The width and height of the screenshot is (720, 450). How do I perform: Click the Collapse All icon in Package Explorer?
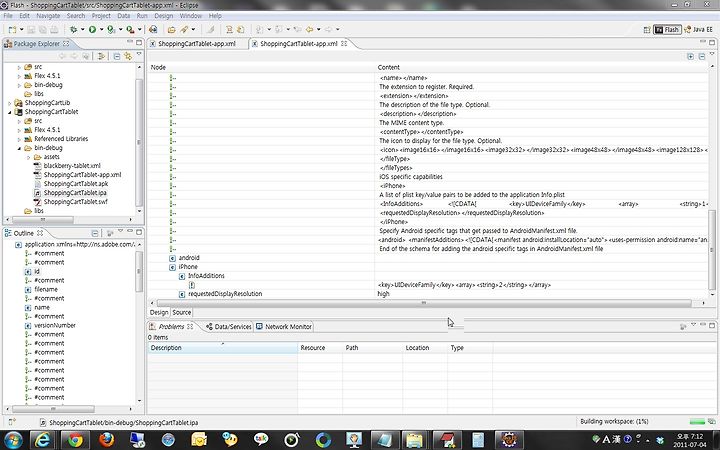[117, 56]
